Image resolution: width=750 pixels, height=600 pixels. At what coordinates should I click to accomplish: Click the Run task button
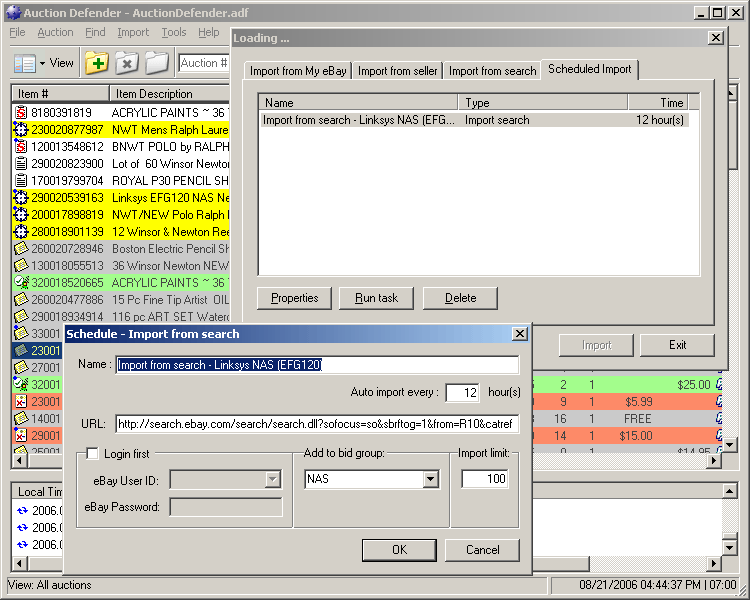(376, 298)
